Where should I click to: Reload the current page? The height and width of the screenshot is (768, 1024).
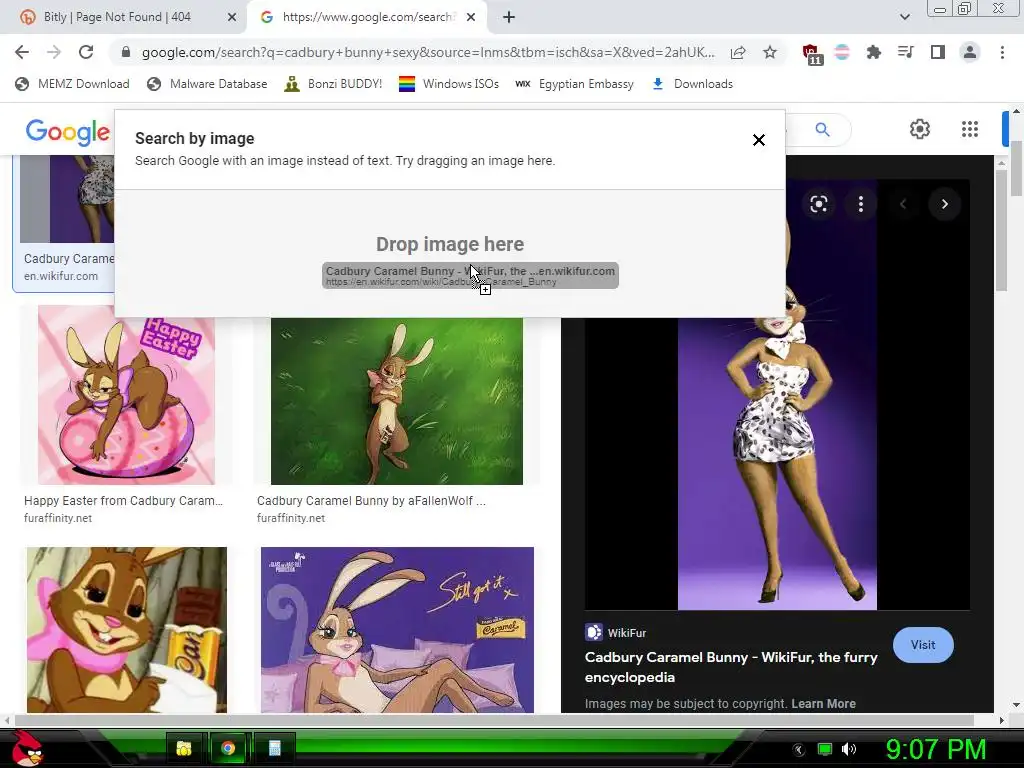pos(86,52)
